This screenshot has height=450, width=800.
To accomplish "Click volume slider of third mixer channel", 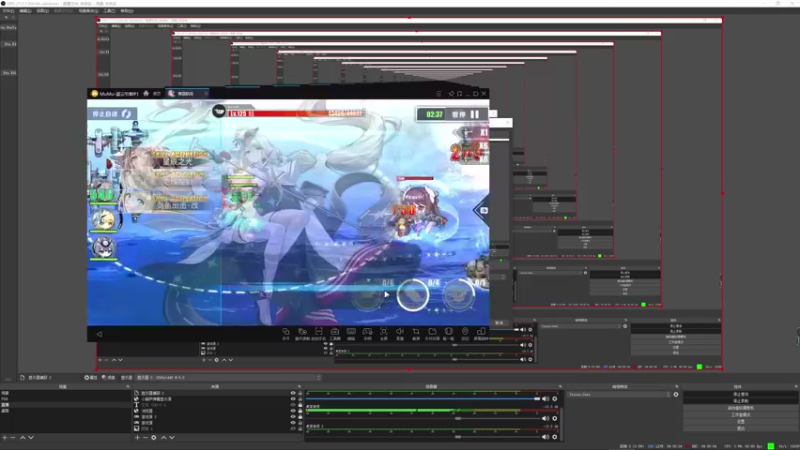I will [x=423, y=437].
